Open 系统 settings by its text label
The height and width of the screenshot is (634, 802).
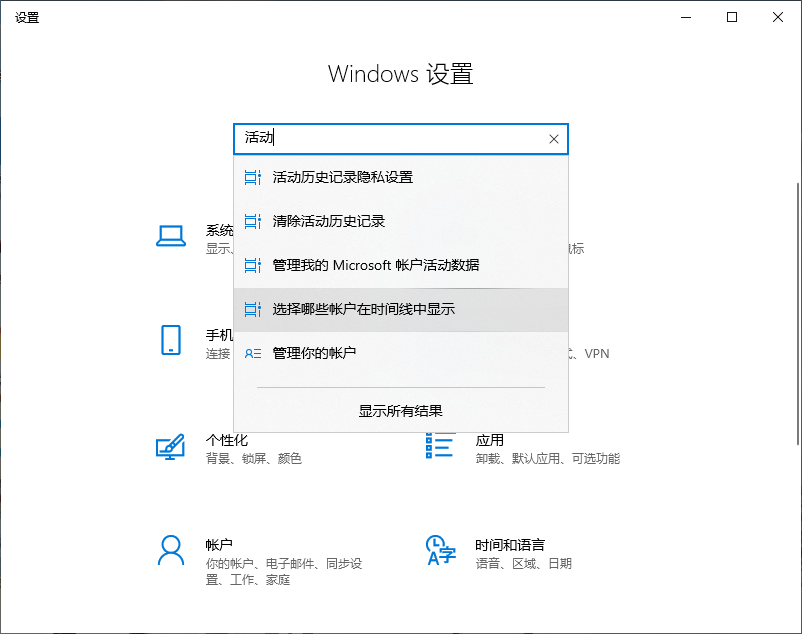(221, 229)
